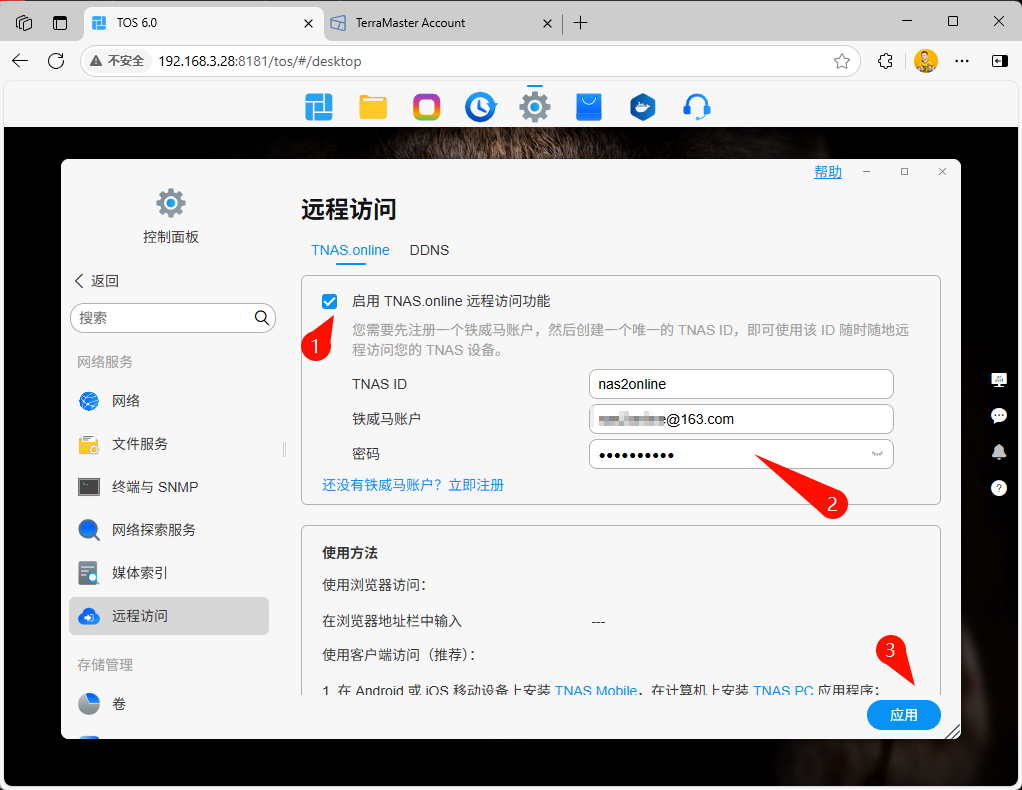Viewport: 1022px width, 790px height.
Task: Open a new browser tab
Action: [580, 23]
